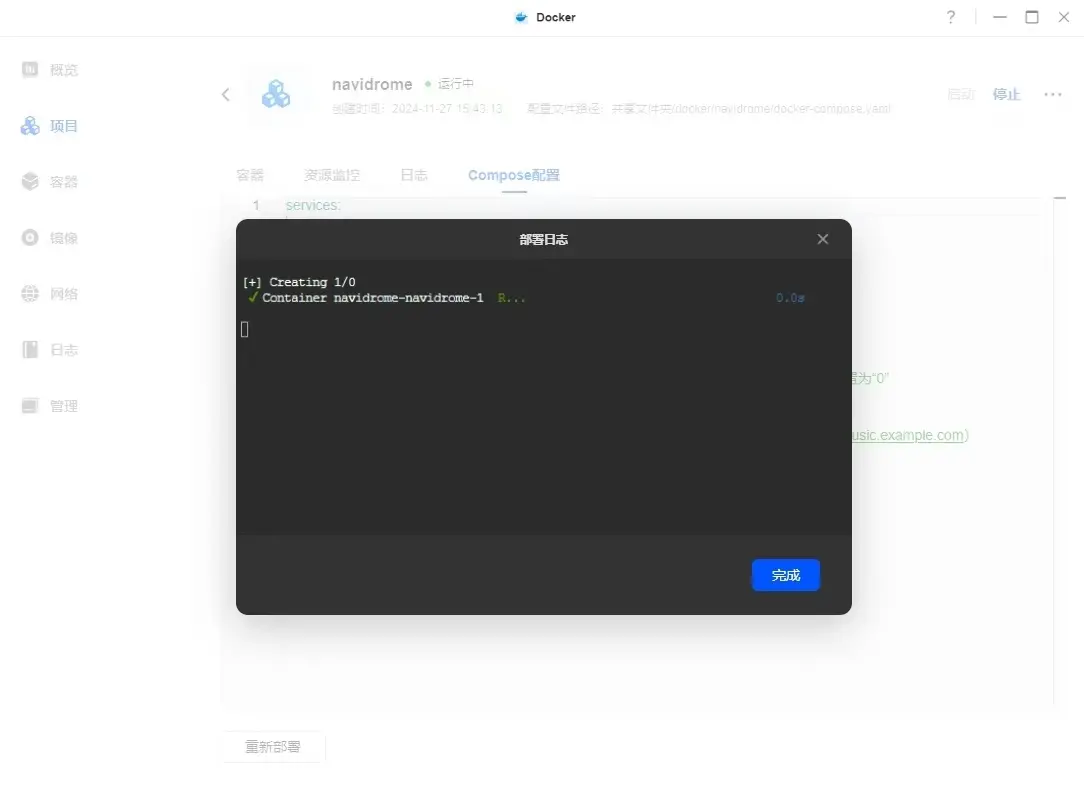
Task: Click the navidrome project title
Action: pos(372,84)
